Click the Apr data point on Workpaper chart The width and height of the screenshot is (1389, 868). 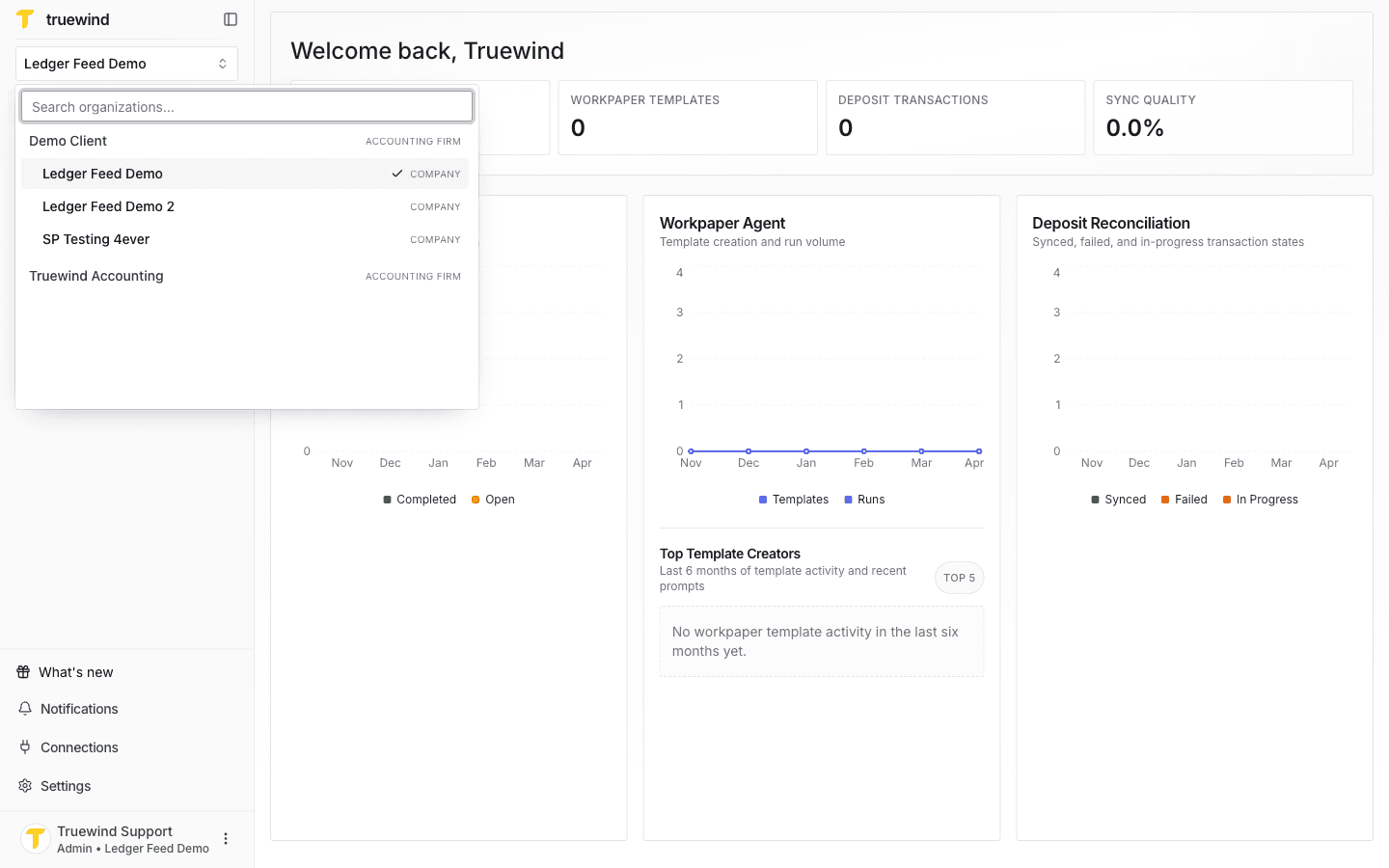[979, 451]
